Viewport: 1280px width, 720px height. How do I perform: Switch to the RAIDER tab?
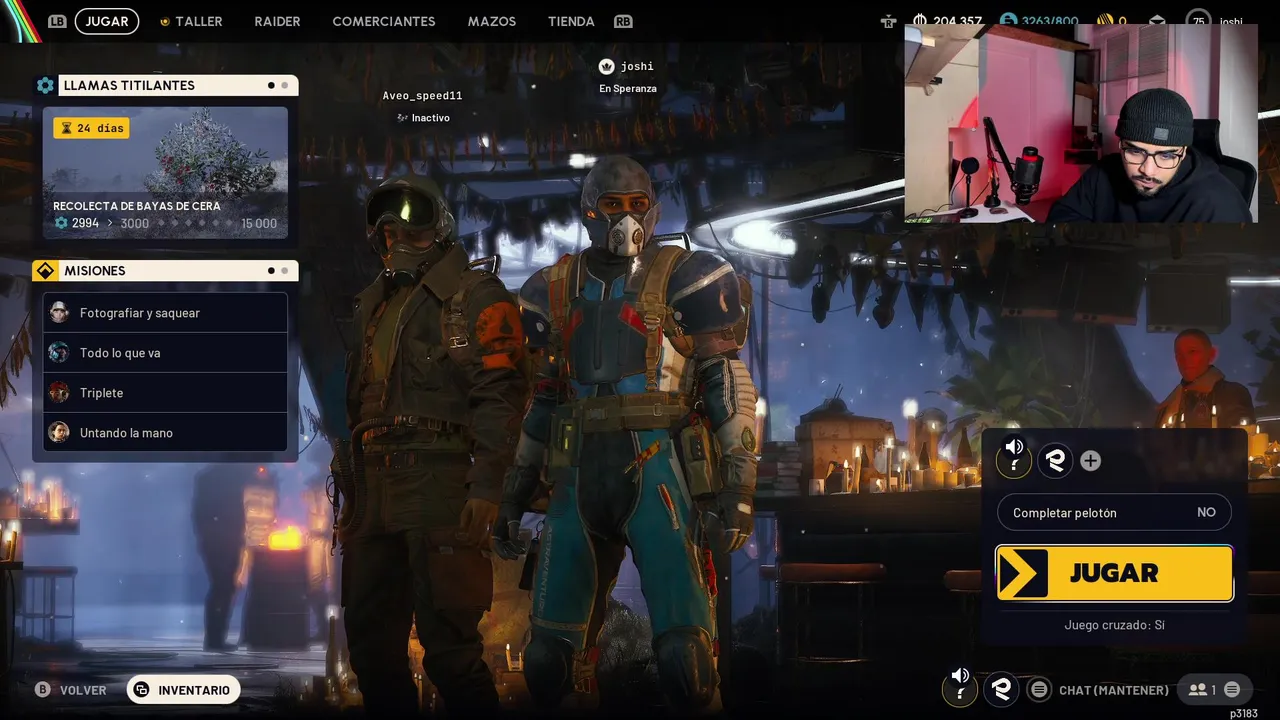tap(277, 21)
